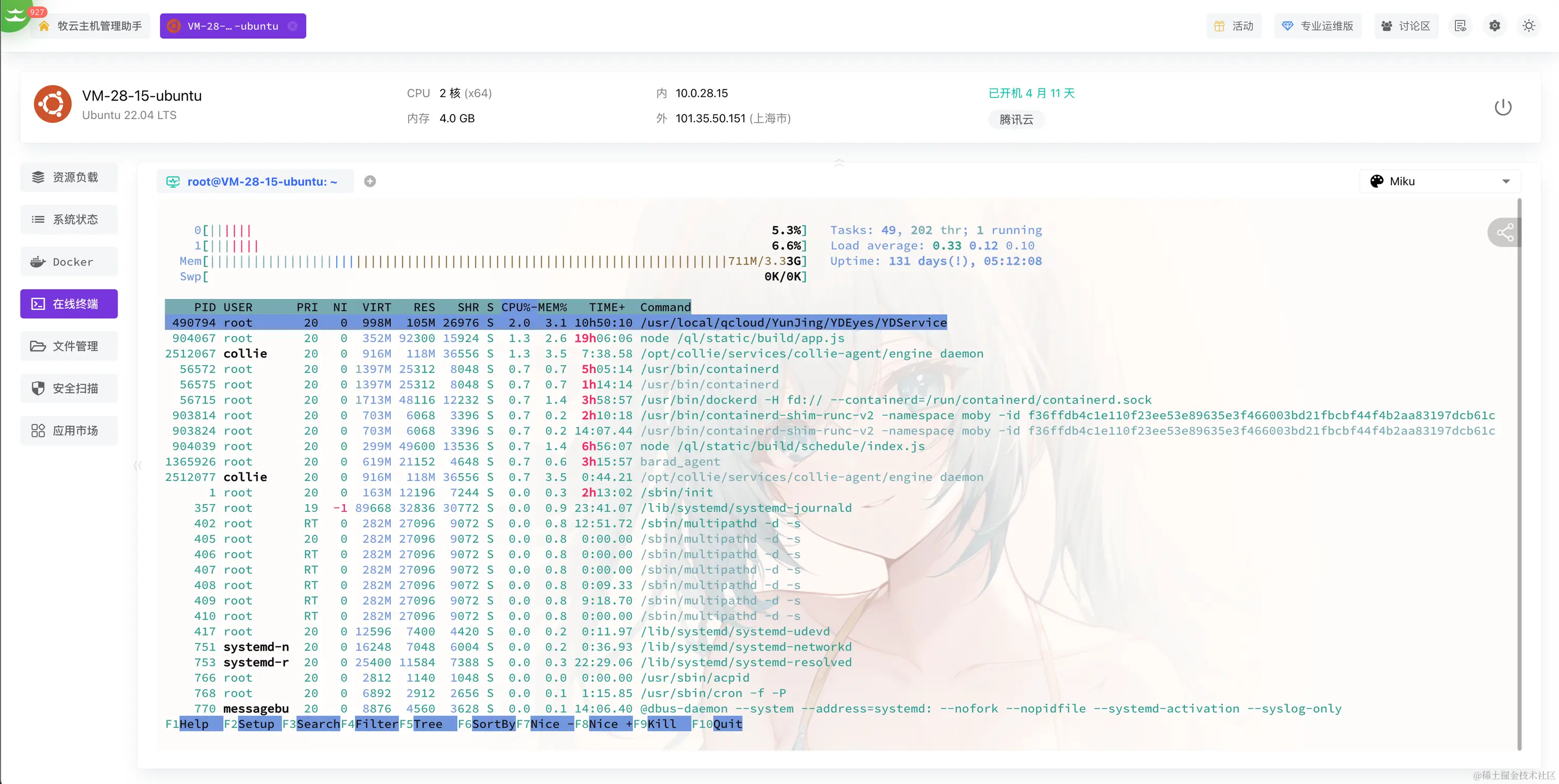Open 文件管理 file manager
Viewport: 1559px width, 784px height.
69,346
